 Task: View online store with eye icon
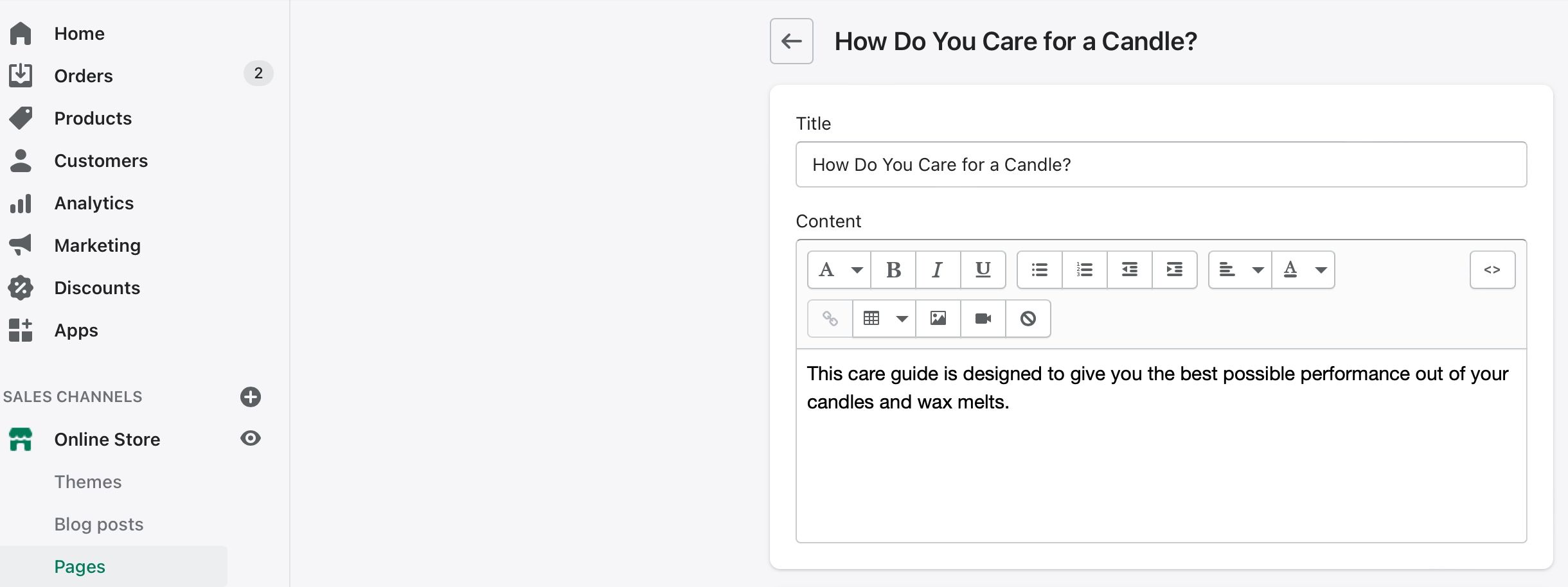click(x=250, y=439)
